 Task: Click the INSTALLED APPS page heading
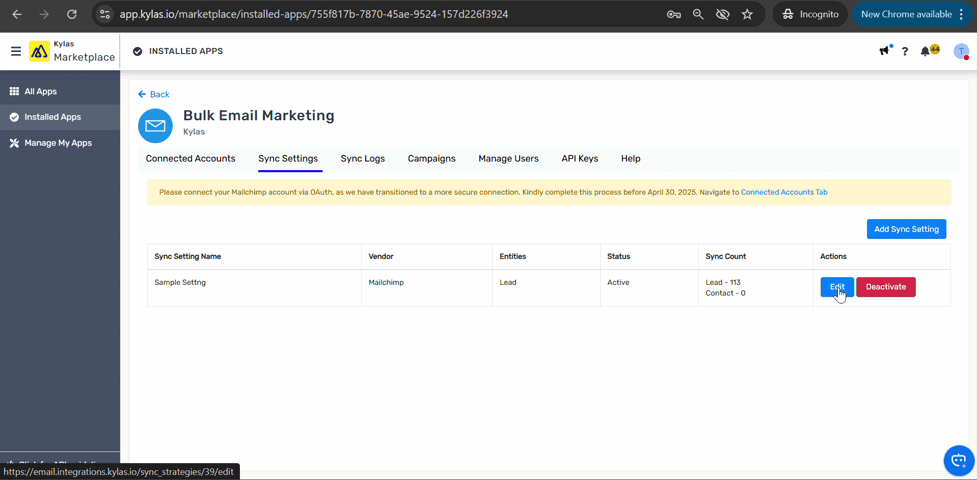click(186, 51)
